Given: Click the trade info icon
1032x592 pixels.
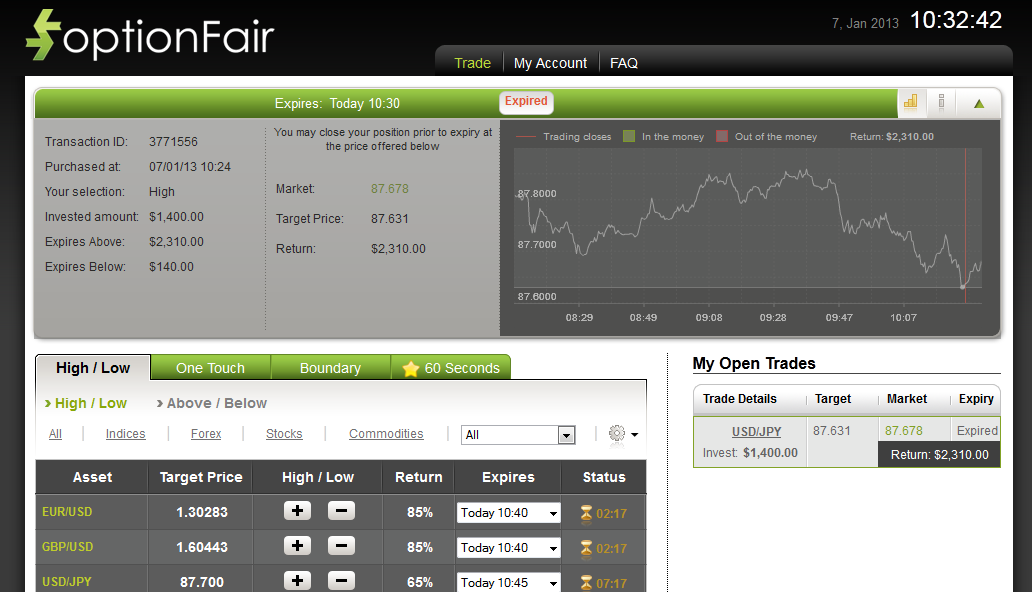Looking at the screenshot, I should point(941,102).
